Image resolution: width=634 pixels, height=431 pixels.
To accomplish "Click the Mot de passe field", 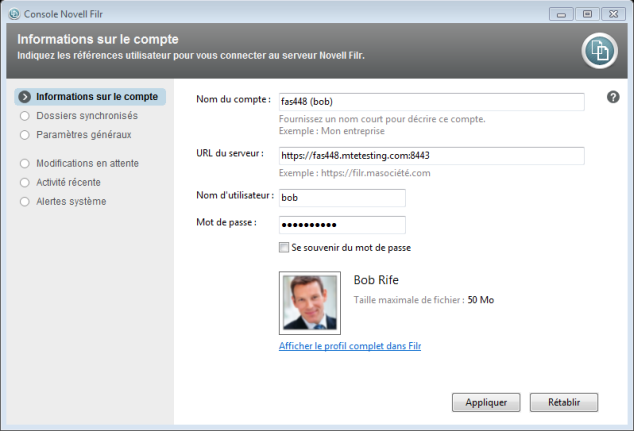I will [x=342, y=224].
